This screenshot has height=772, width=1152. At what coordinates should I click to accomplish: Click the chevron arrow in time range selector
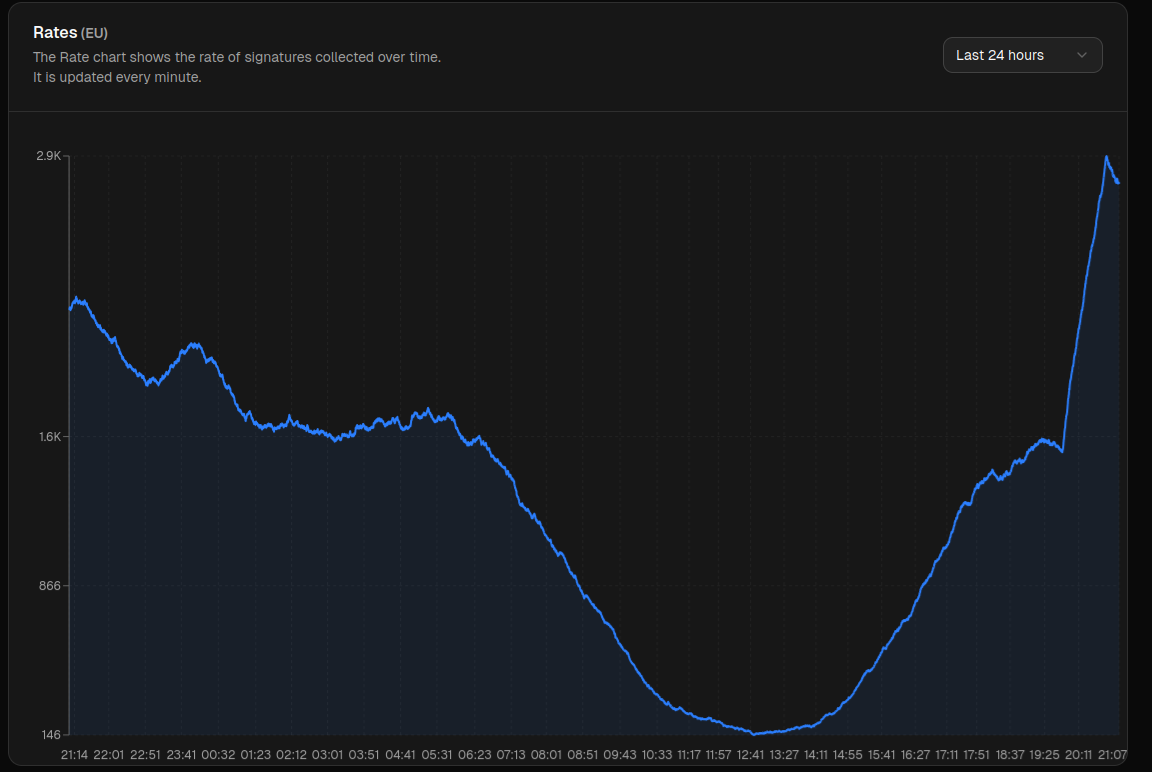tap(1081, 55)
